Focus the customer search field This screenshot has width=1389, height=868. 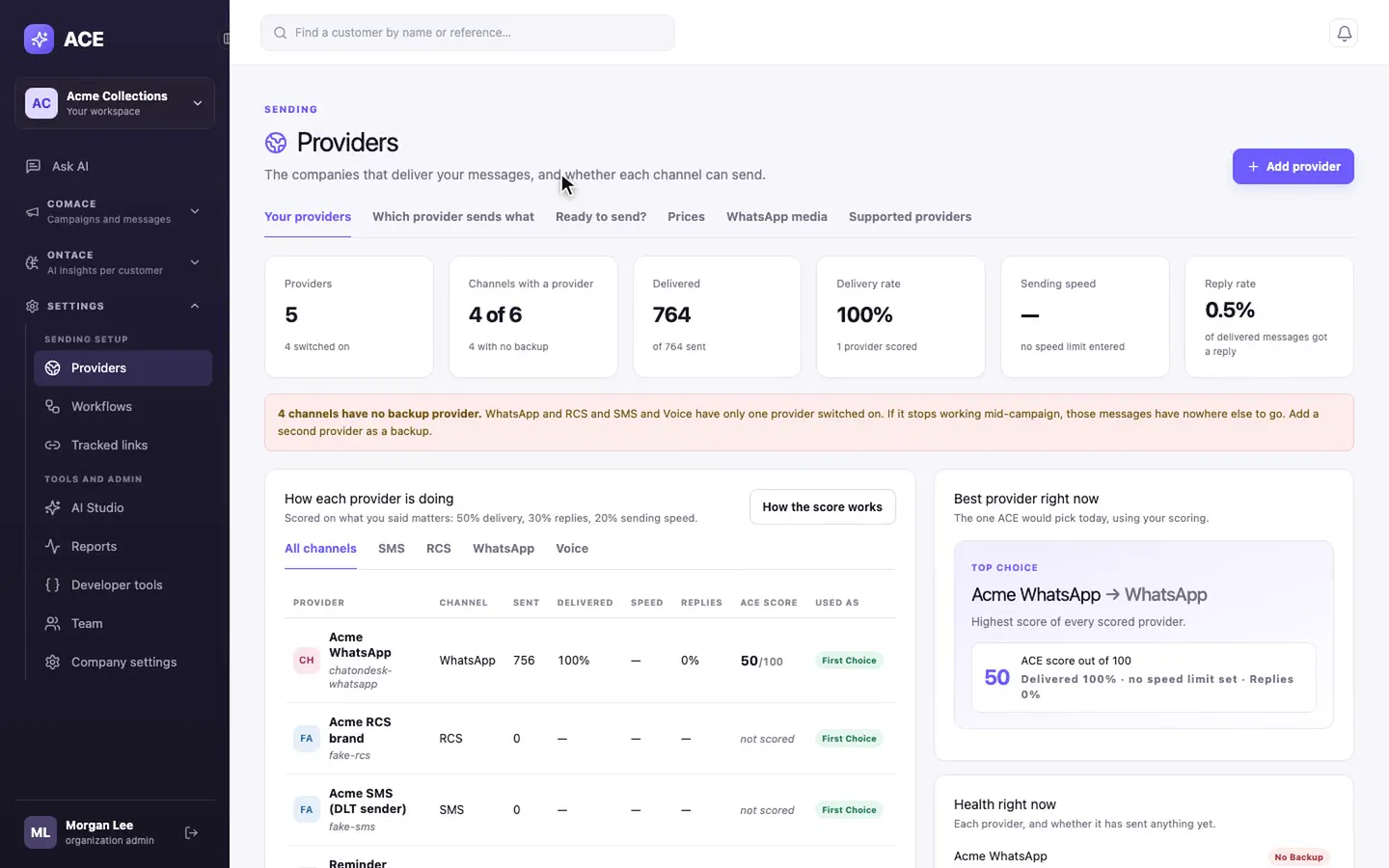[467, 33]
